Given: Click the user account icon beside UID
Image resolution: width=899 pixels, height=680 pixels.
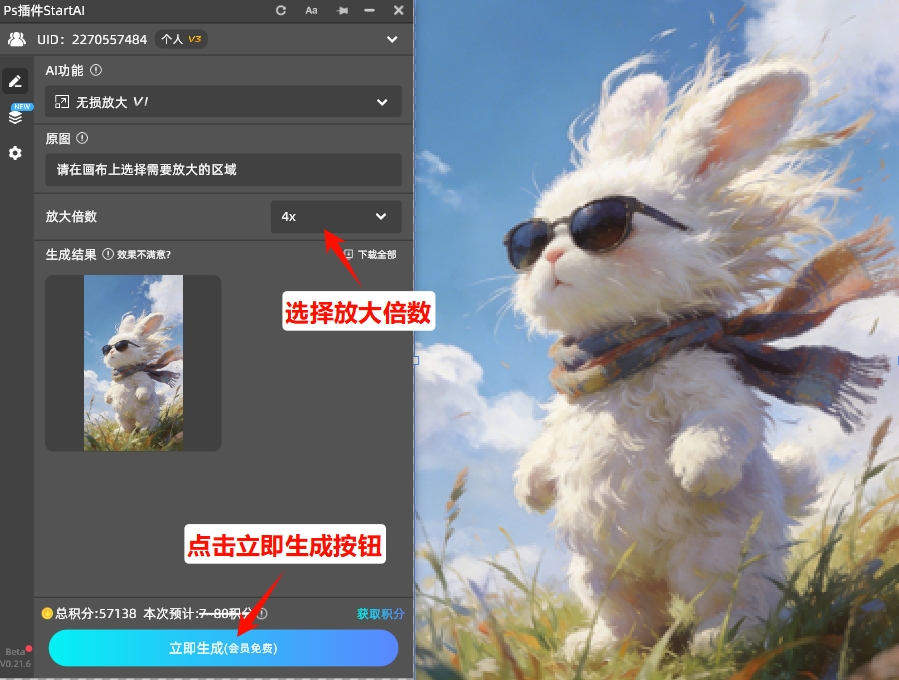Looking at the screenshot, I should 17,39.
